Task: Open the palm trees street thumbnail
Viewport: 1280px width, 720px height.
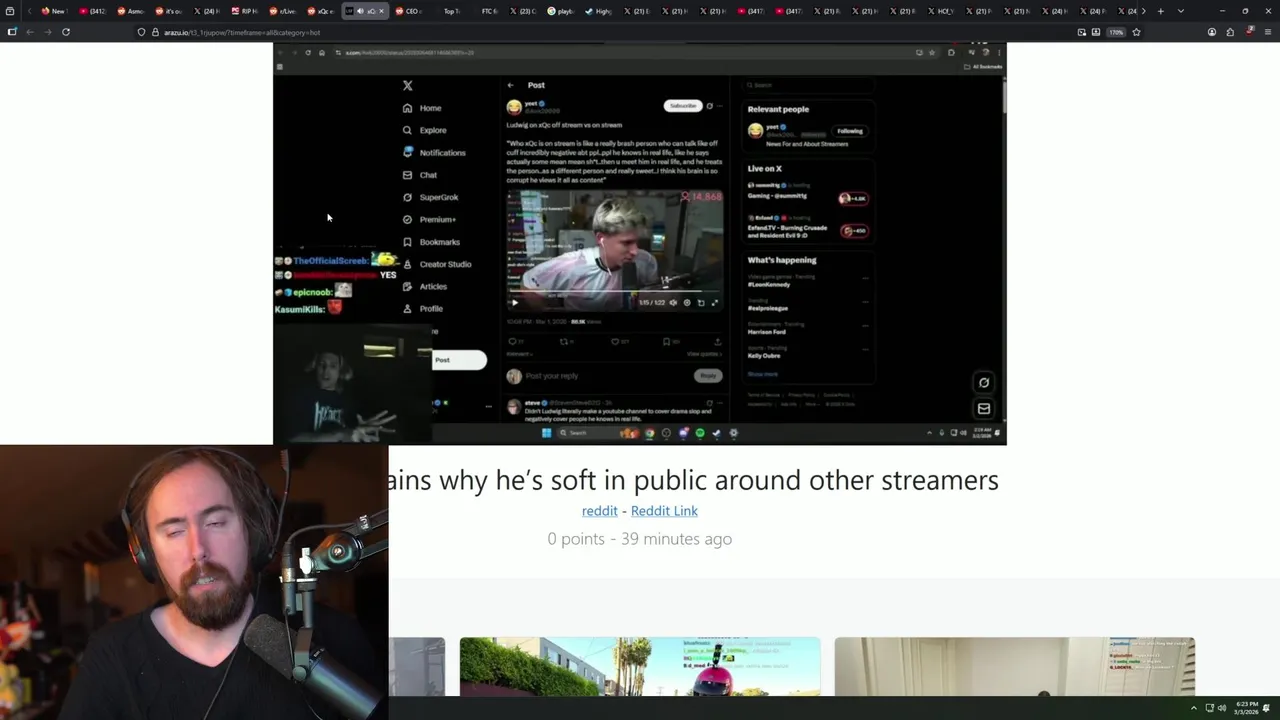Action: tap(640, 667)
